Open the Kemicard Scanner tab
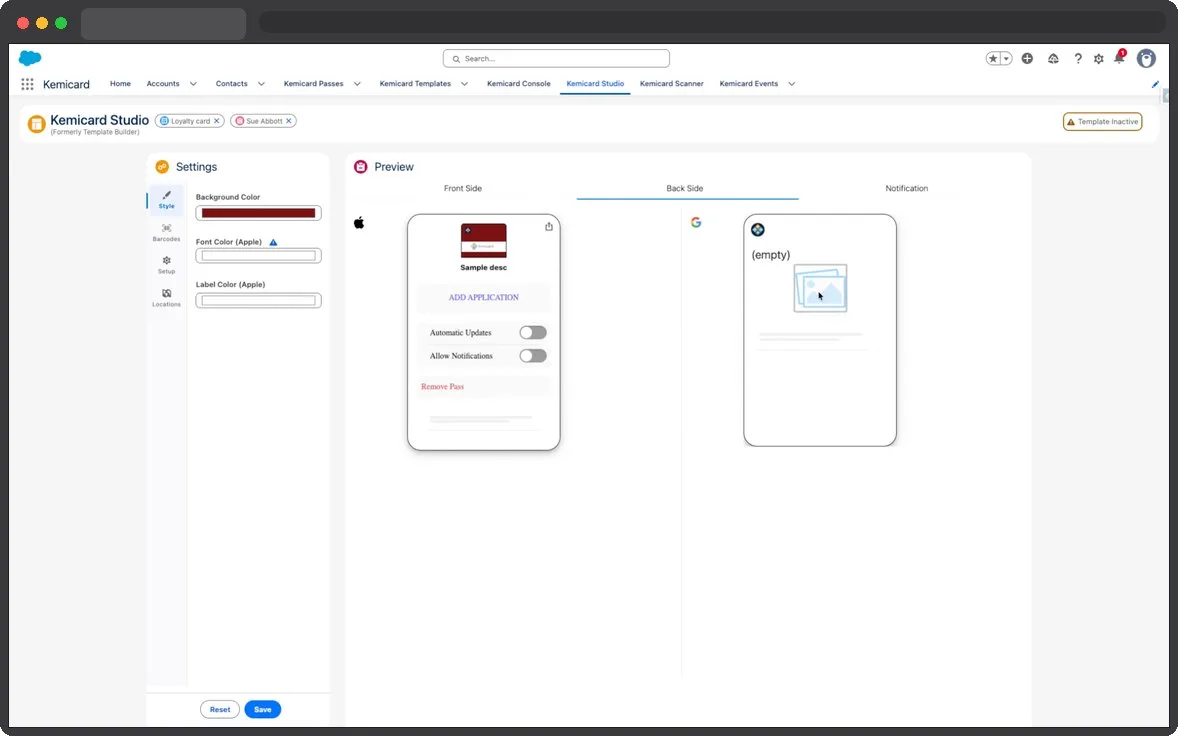This screenshot has height=736, width=1178. pos(672,83)
